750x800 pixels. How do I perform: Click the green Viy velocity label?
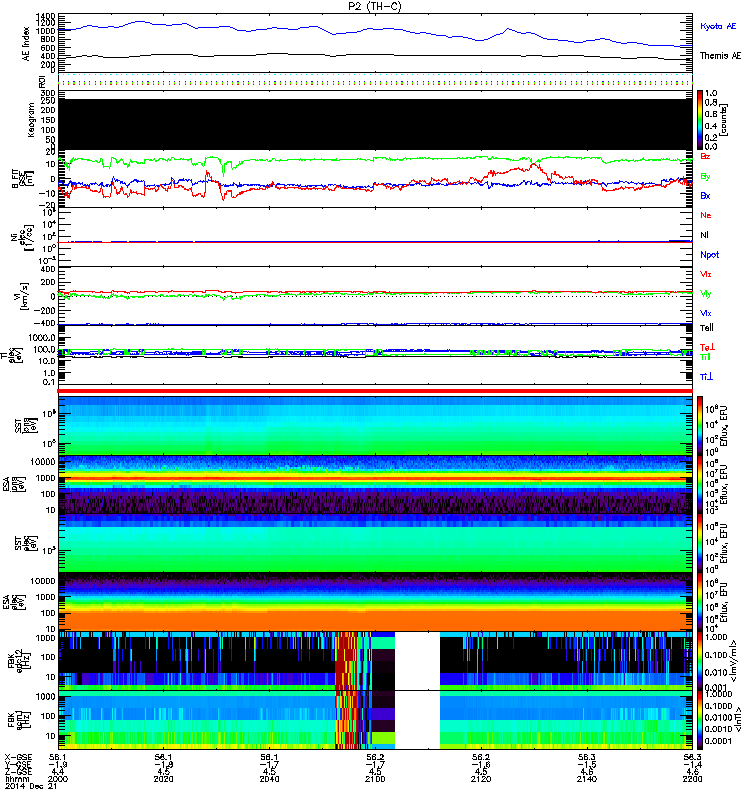pos(705,293)
